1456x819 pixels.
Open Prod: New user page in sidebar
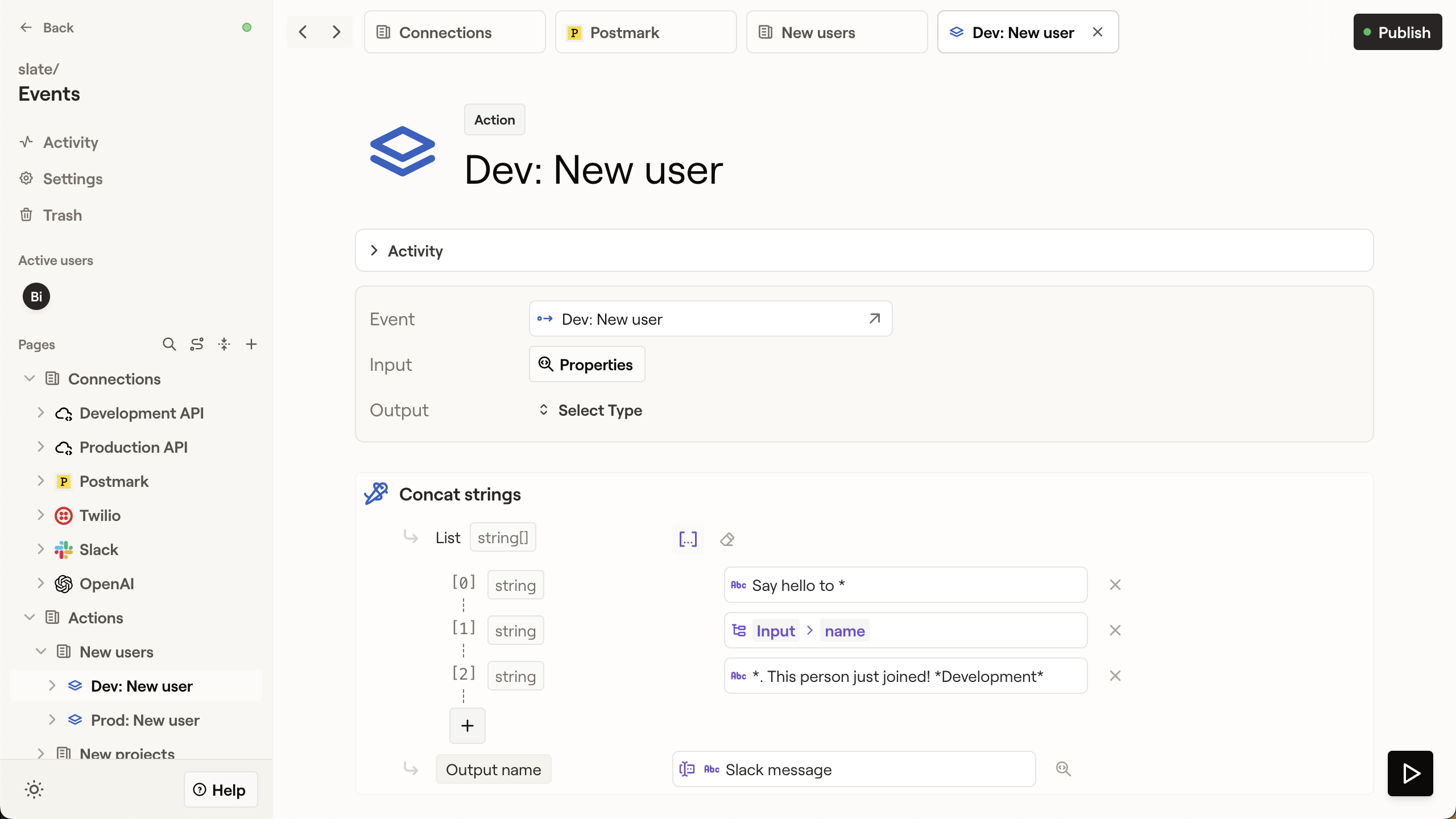click(x=145, y=720)
